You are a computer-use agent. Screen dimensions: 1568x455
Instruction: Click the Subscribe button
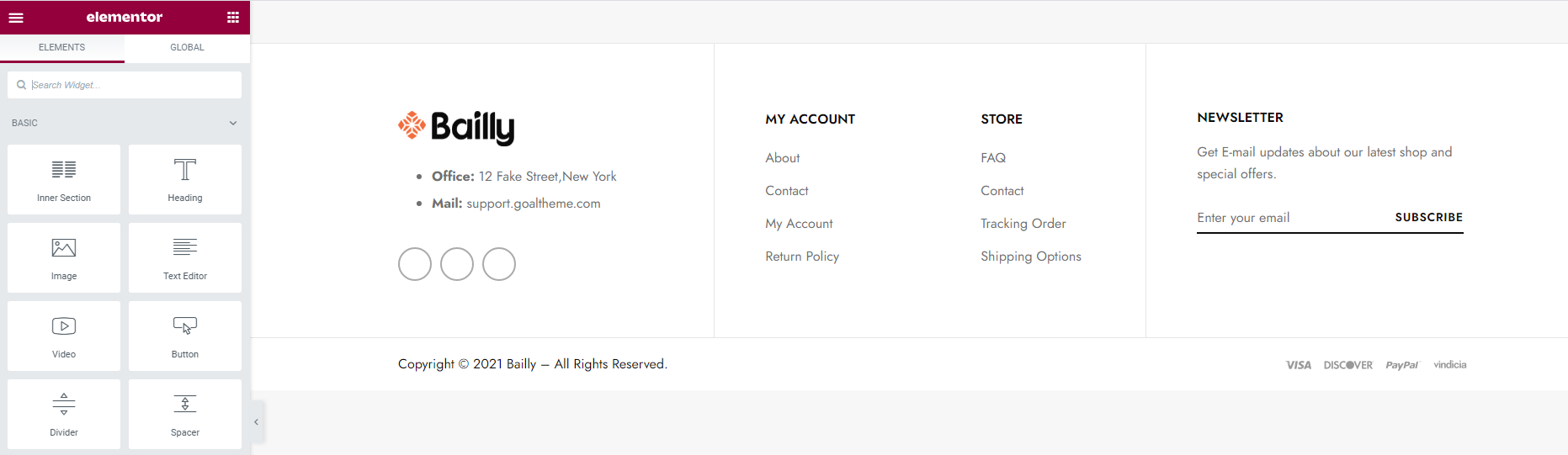tap(1429, 217)
